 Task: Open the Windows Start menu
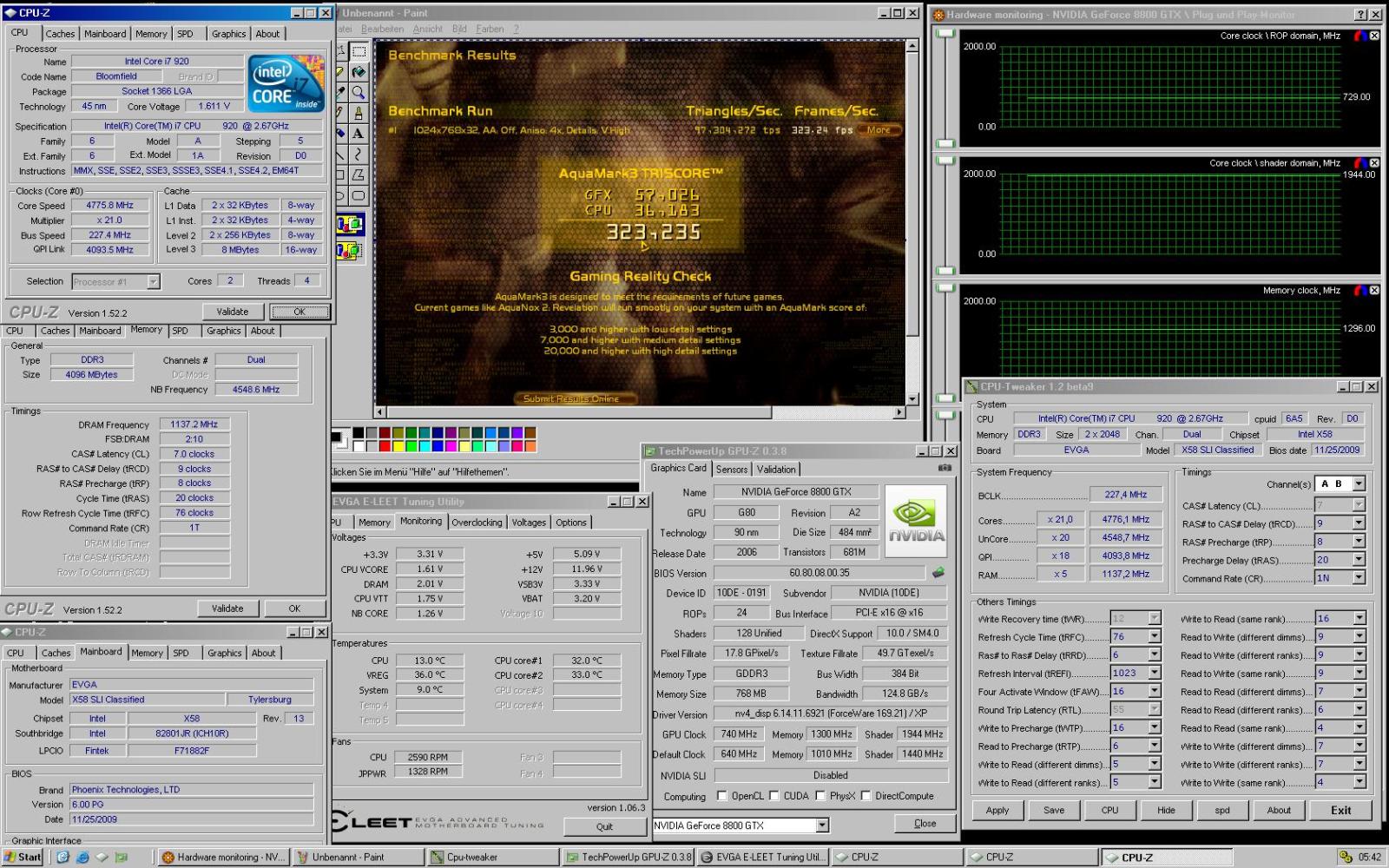[x=23, y=857]
